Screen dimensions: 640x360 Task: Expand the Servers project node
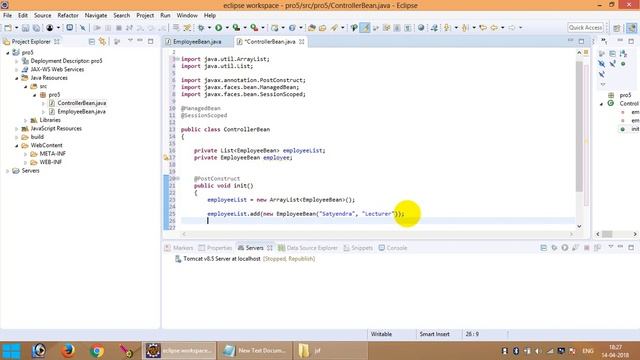tap(7, 171)
